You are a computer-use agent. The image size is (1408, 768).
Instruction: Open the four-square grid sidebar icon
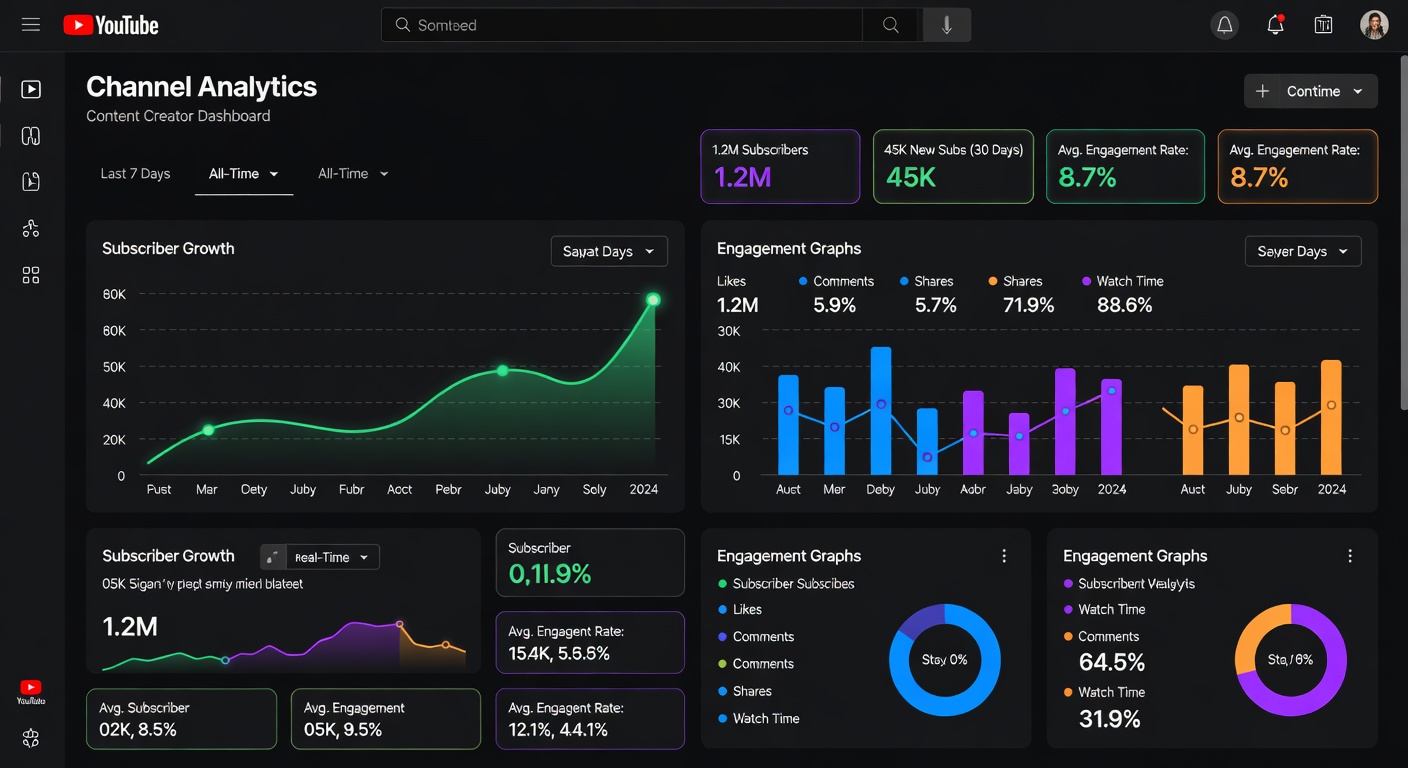click(x=31, y=275)
